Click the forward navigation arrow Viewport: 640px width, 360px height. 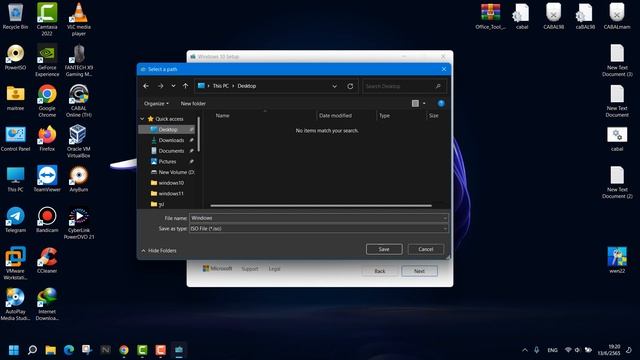160,86
